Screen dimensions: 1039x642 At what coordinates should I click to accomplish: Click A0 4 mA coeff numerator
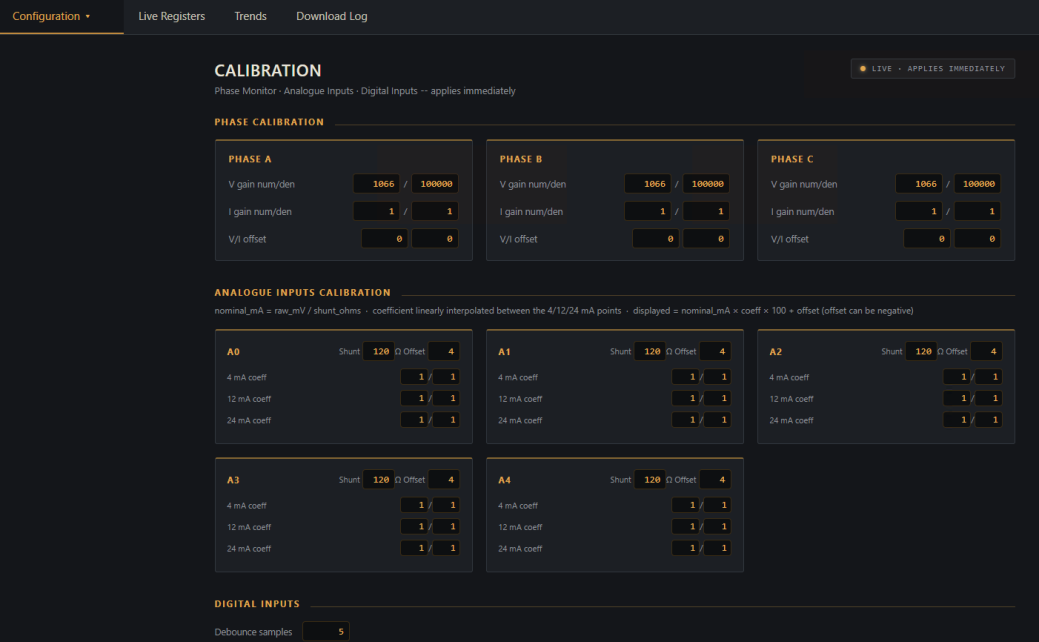tap(414, 377)
